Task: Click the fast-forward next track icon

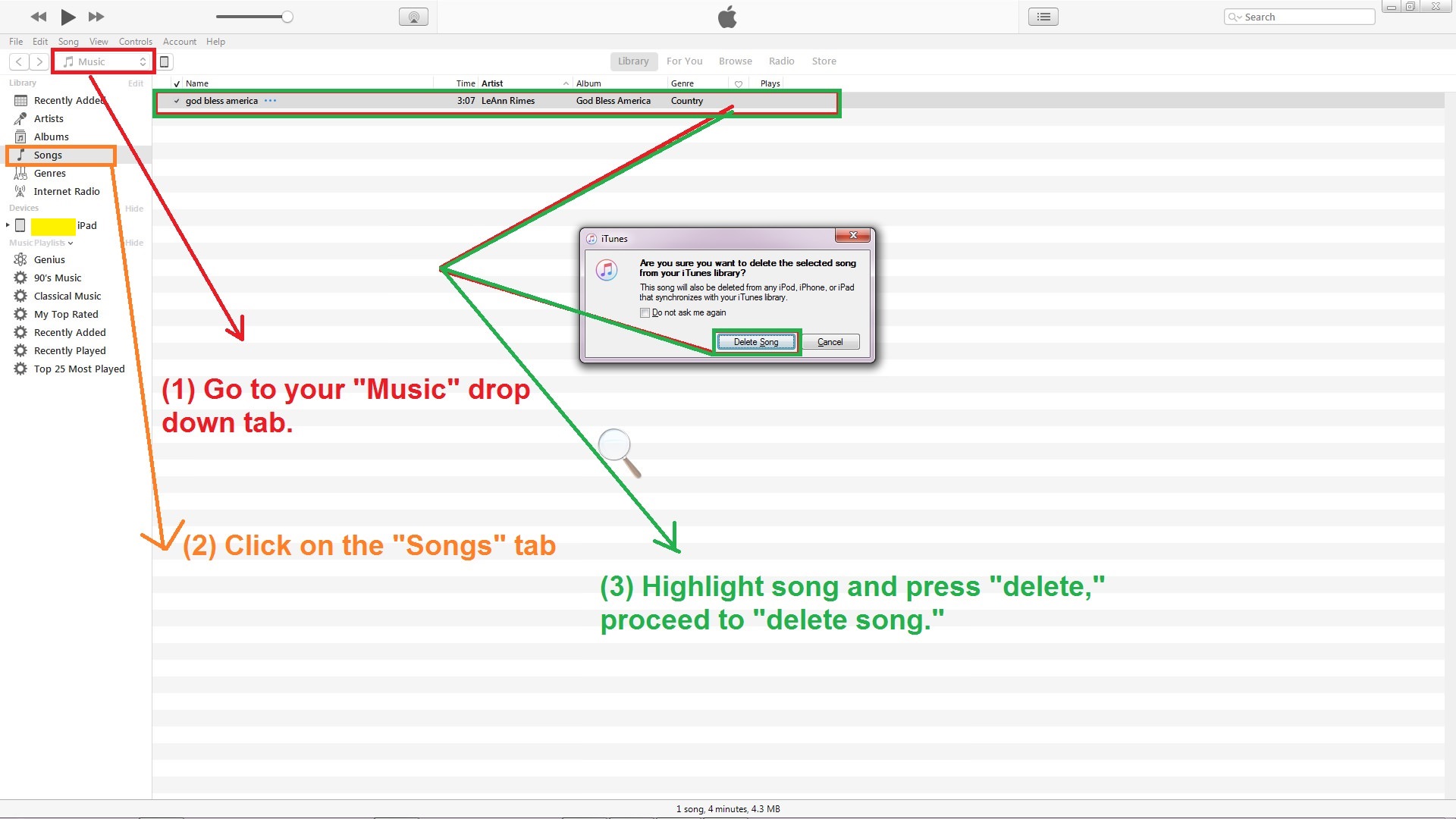Action: pyautogui.click(x=96, y=17)
